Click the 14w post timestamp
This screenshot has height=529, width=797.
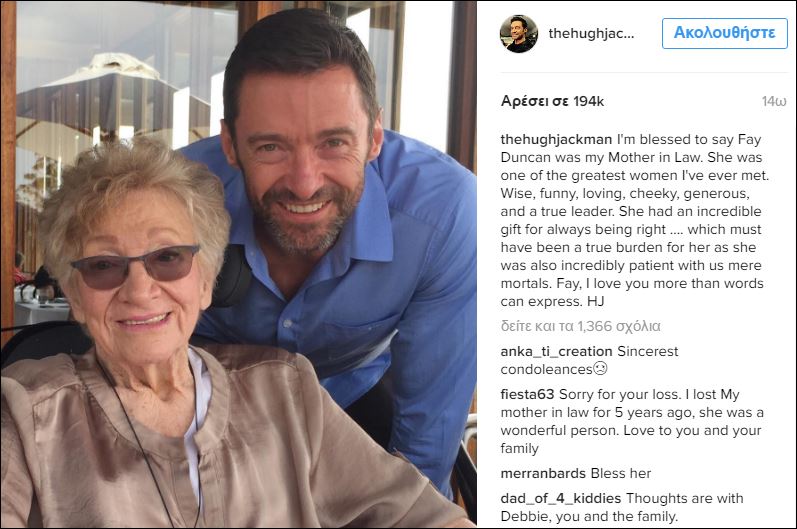[x=773, y=101]
